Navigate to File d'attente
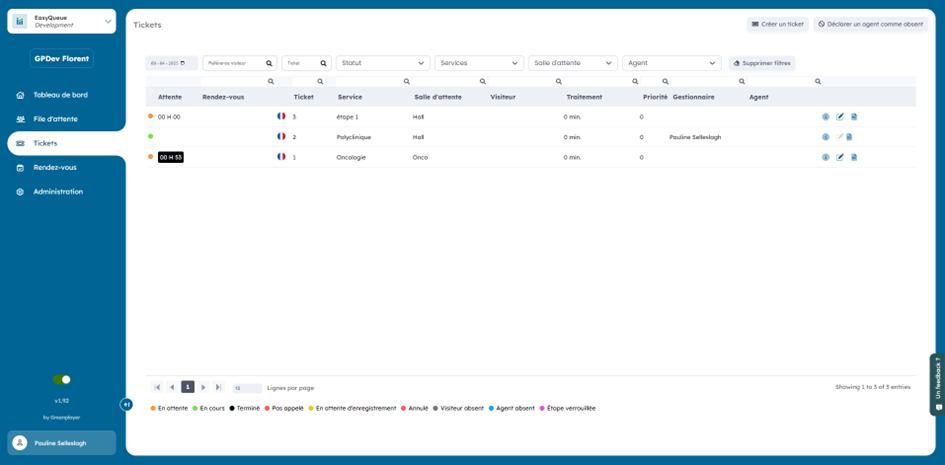This screenshot has height=465, width=945. pyautogui.click(x=55, y=119)
